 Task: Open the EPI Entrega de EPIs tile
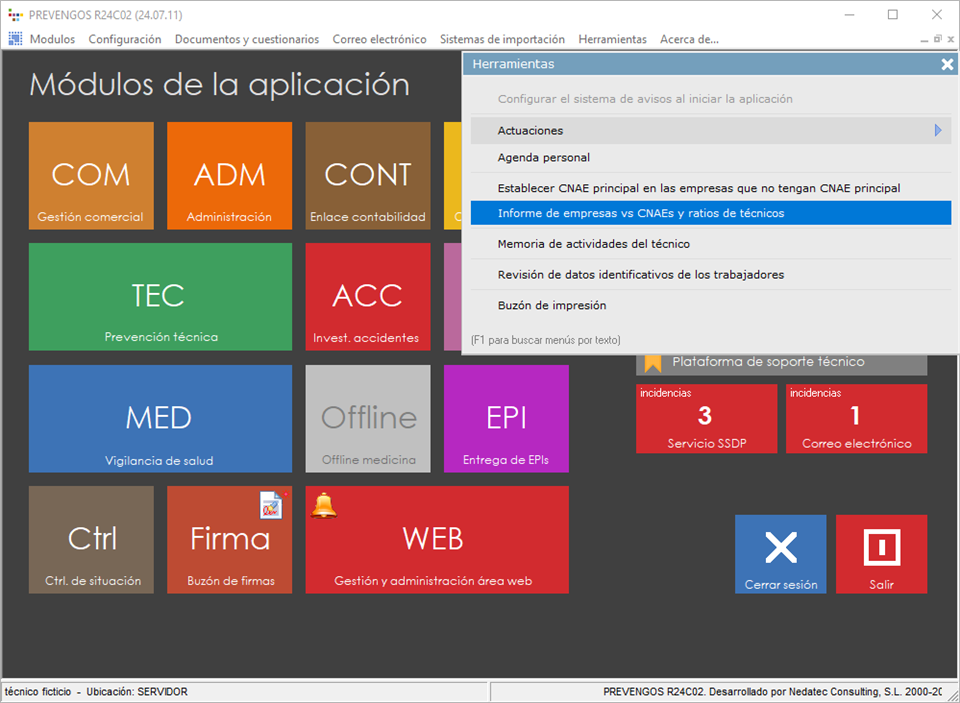pos(506,418)
